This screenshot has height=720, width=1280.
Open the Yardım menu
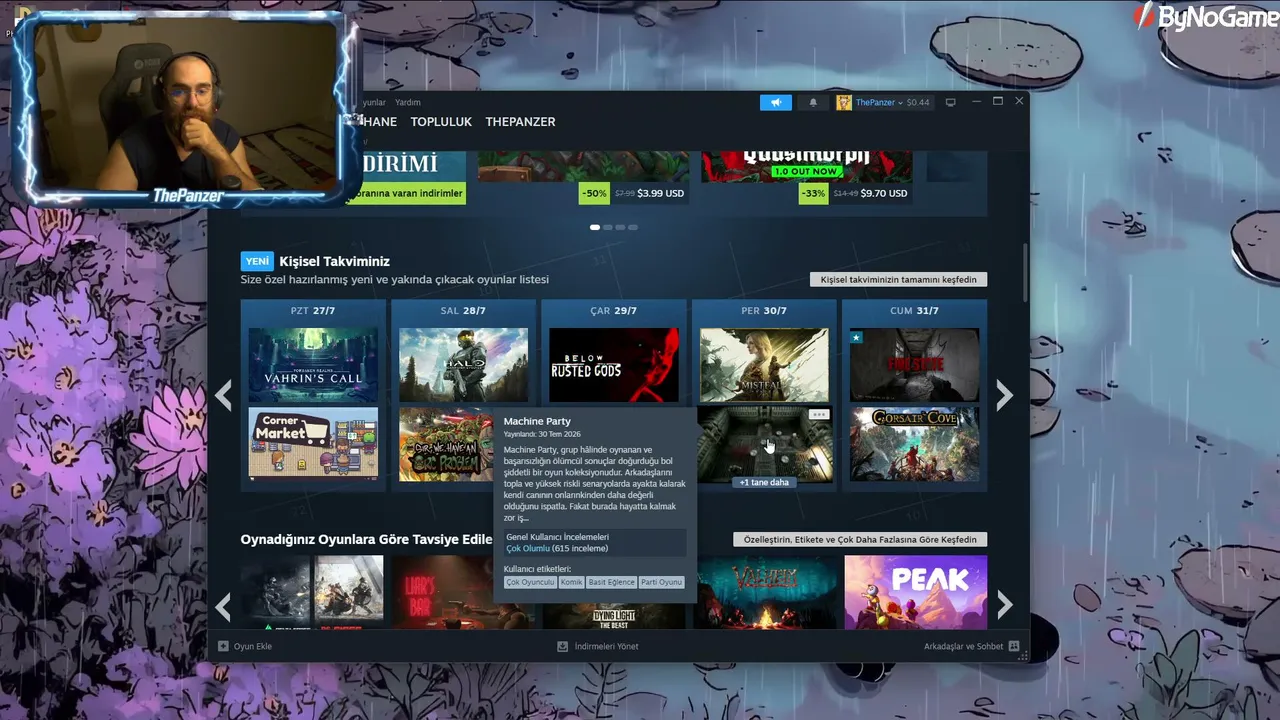tap(408, 102)
